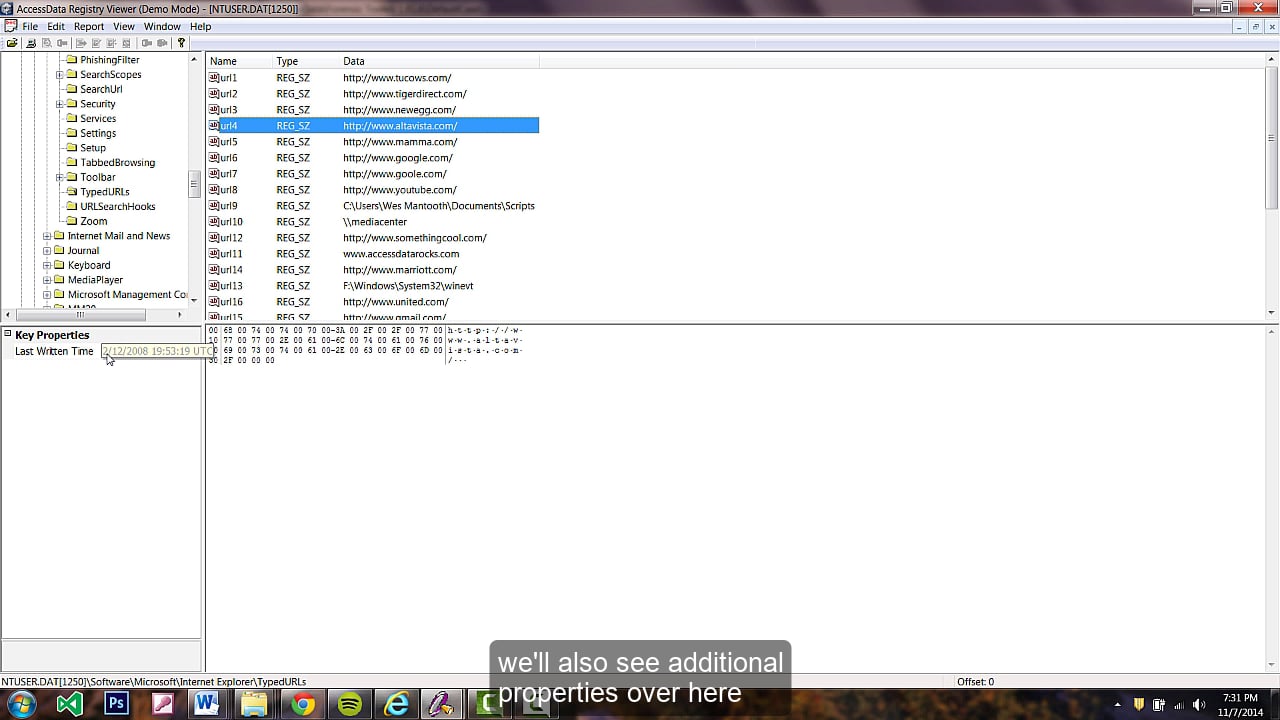Open the Edit menu
This screenshot has width=1280, height=720.
coord(56,27)
